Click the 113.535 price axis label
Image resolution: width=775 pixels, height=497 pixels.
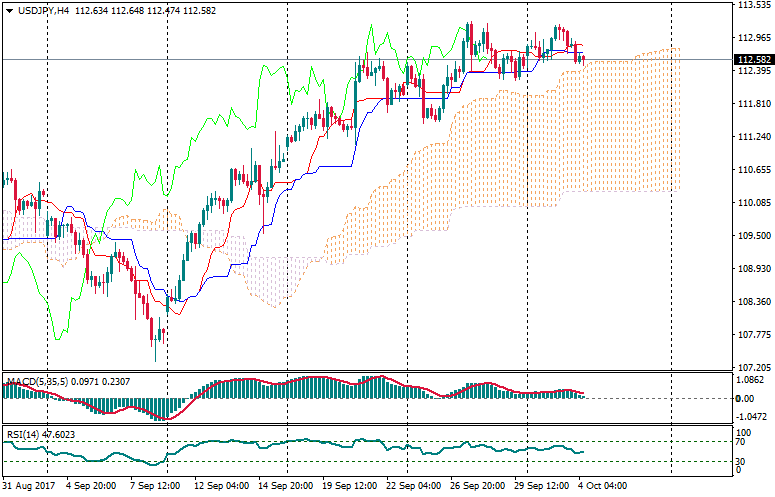tap(751, 5)
